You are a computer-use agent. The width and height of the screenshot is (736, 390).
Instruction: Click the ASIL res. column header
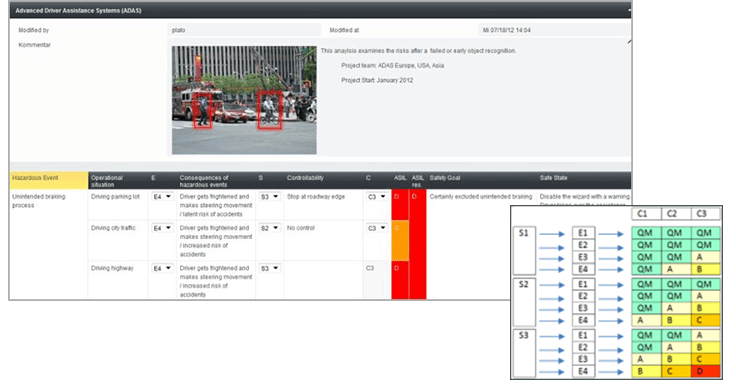point(417,181)
